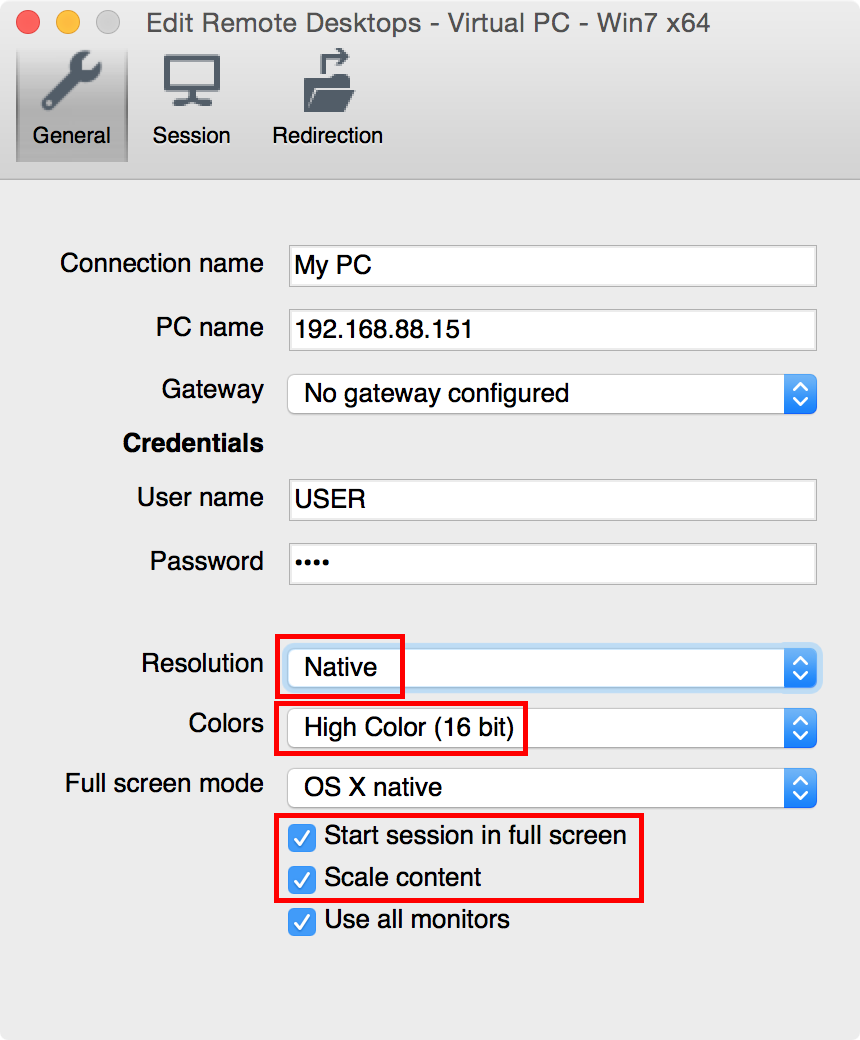Viewport: 860px width, 1040px height.
Task: Edit the PC name address field
Action: [x=550, y=330]
